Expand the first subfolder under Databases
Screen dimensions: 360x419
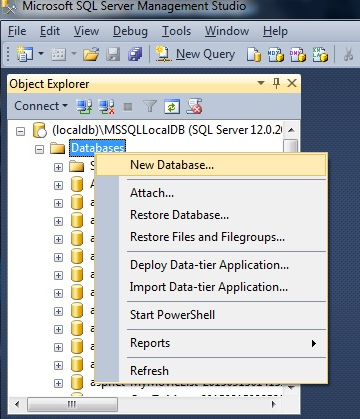click(x=58, y=167)
